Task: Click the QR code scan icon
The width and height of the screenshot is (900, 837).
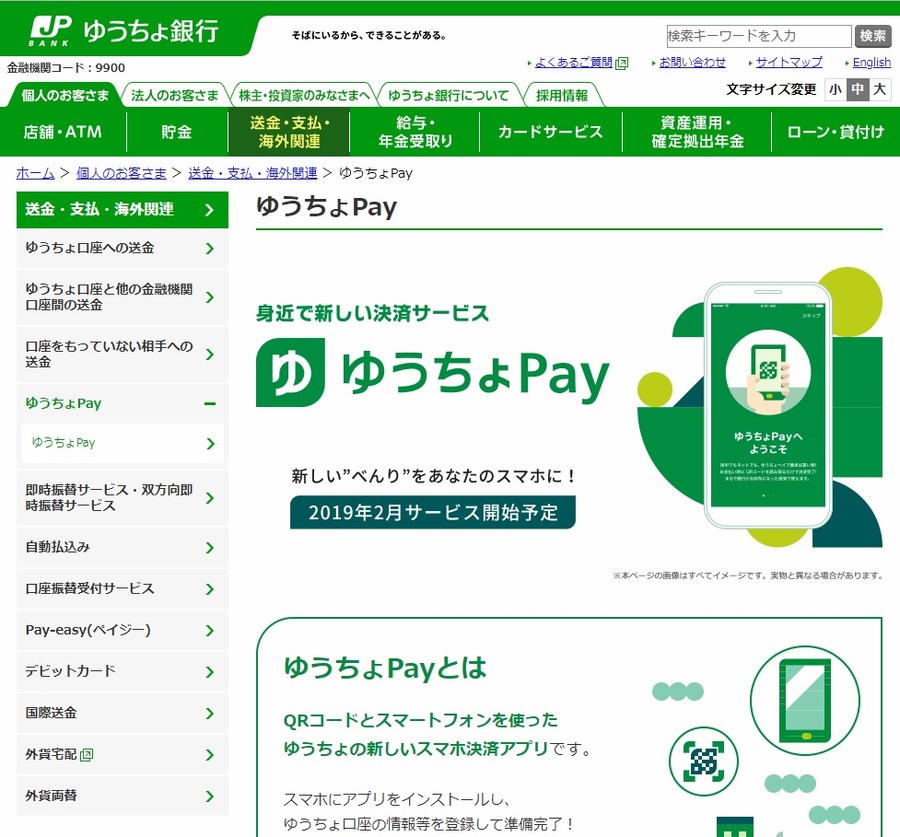Action: (704, 762)
